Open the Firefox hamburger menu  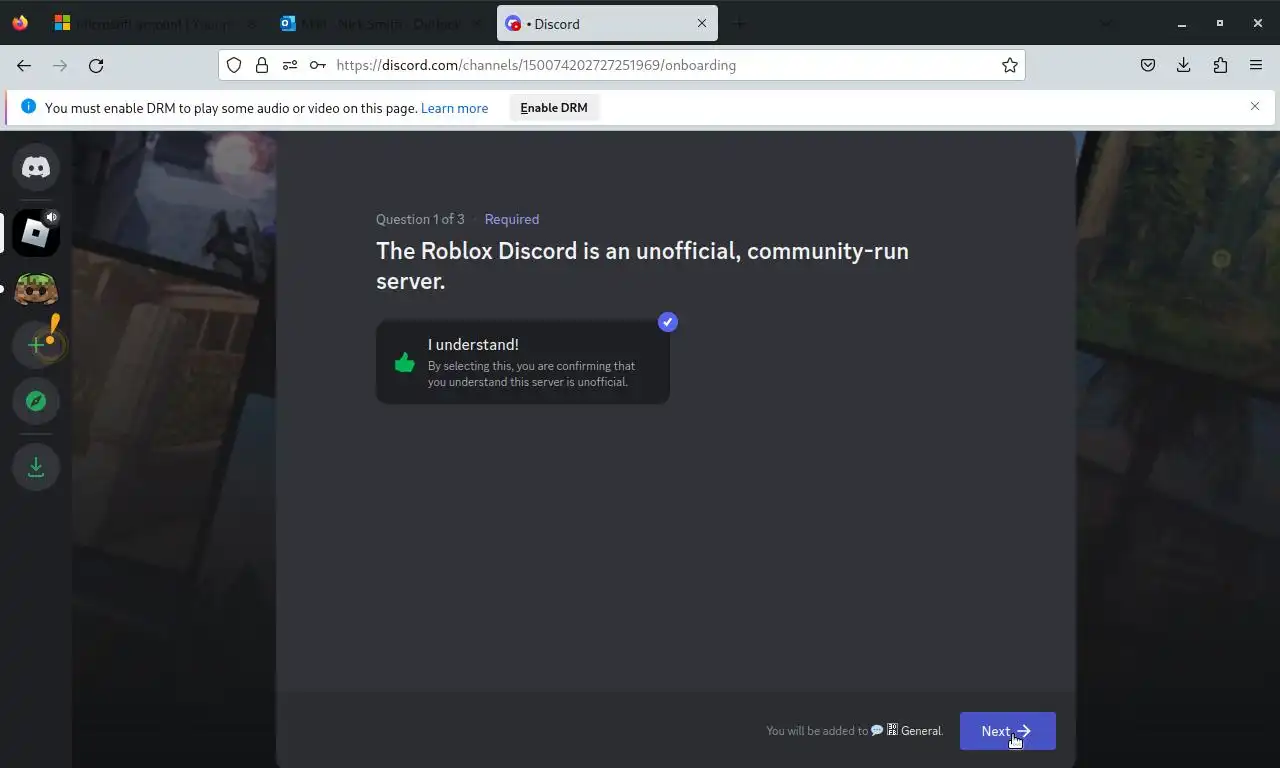[1256, 65]
